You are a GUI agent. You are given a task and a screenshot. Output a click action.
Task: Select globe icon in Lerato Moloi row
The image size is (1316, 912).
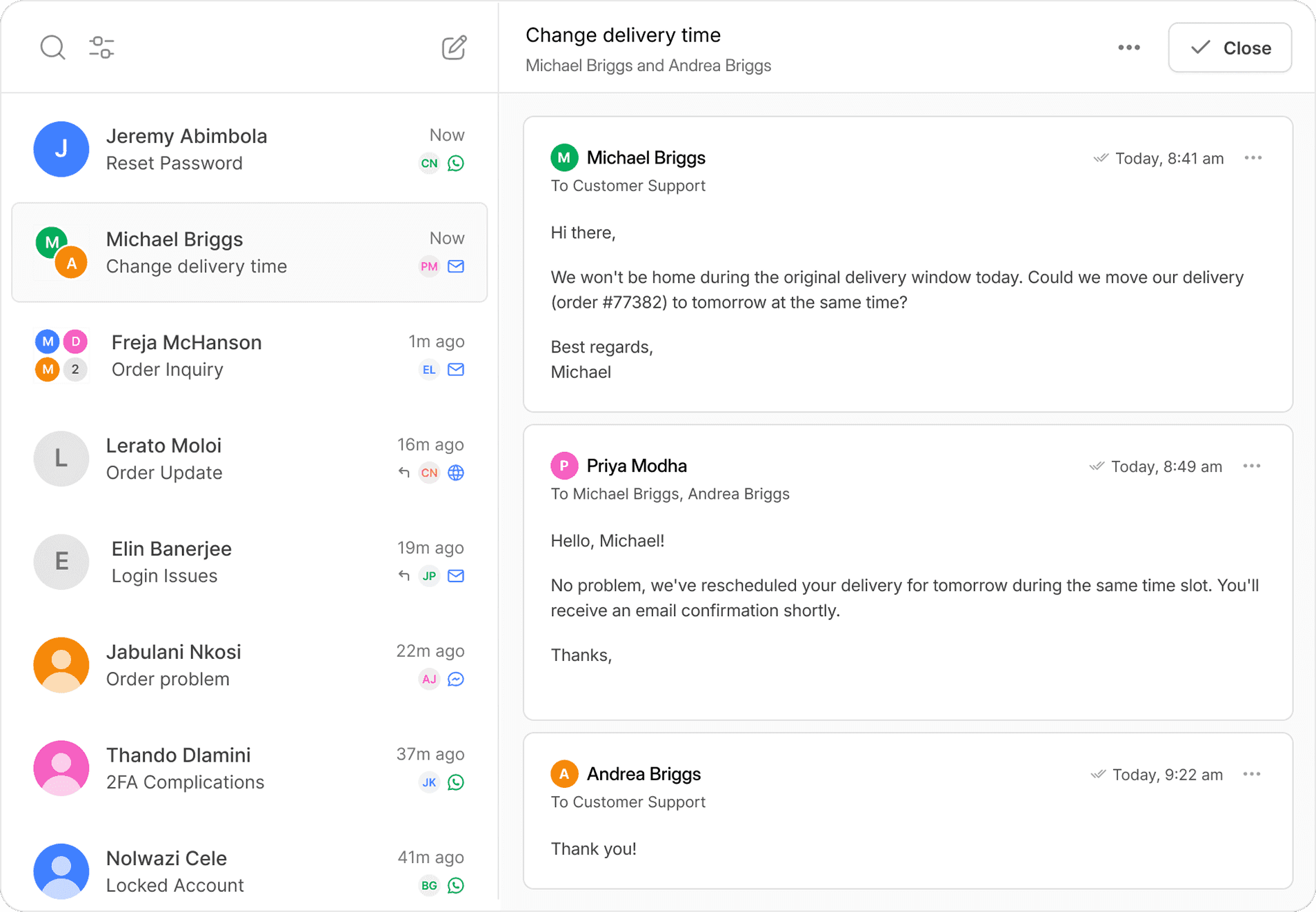tap(456, 473)
